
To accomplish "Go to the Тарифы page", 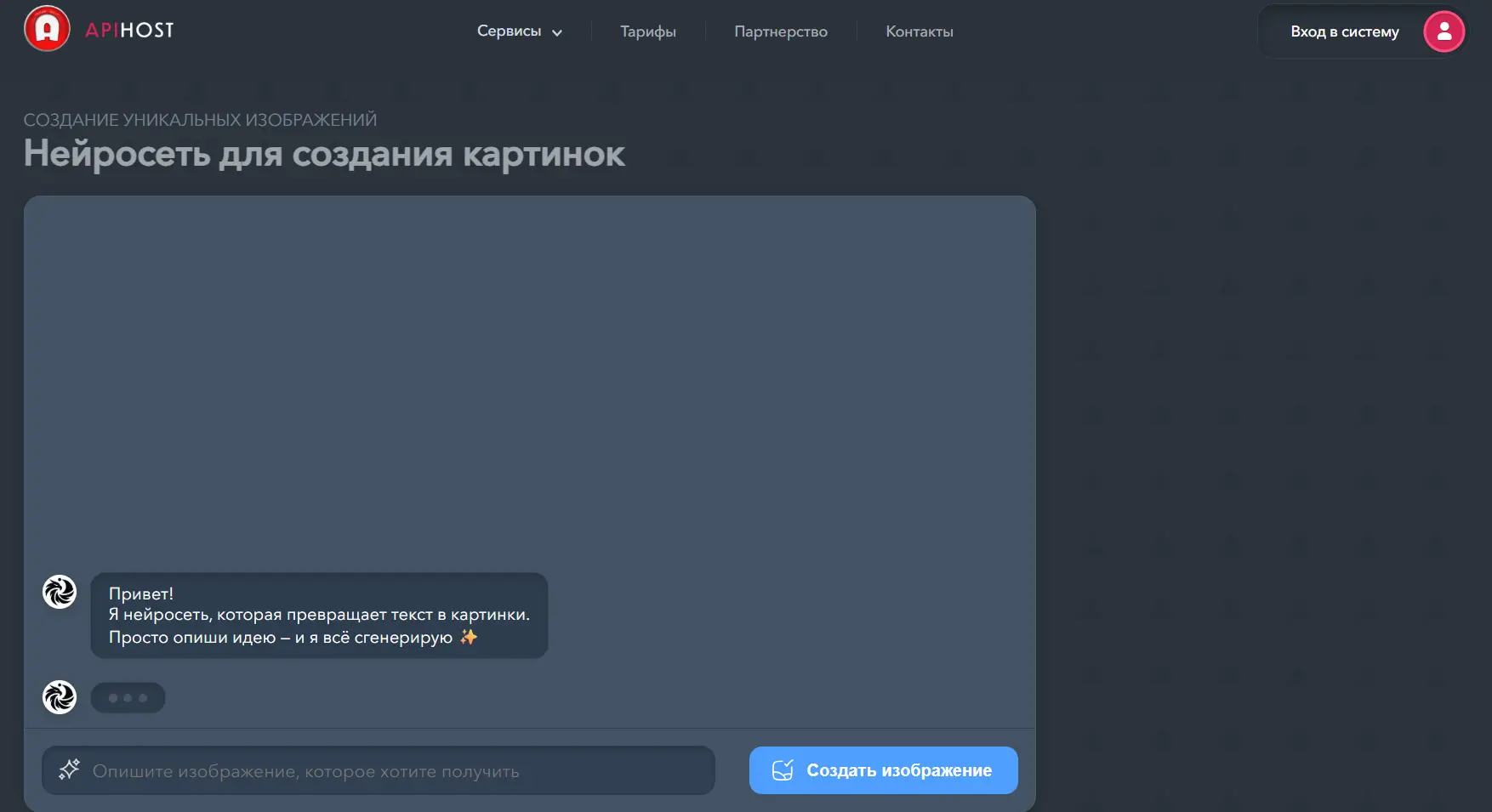I will [647, 31].
